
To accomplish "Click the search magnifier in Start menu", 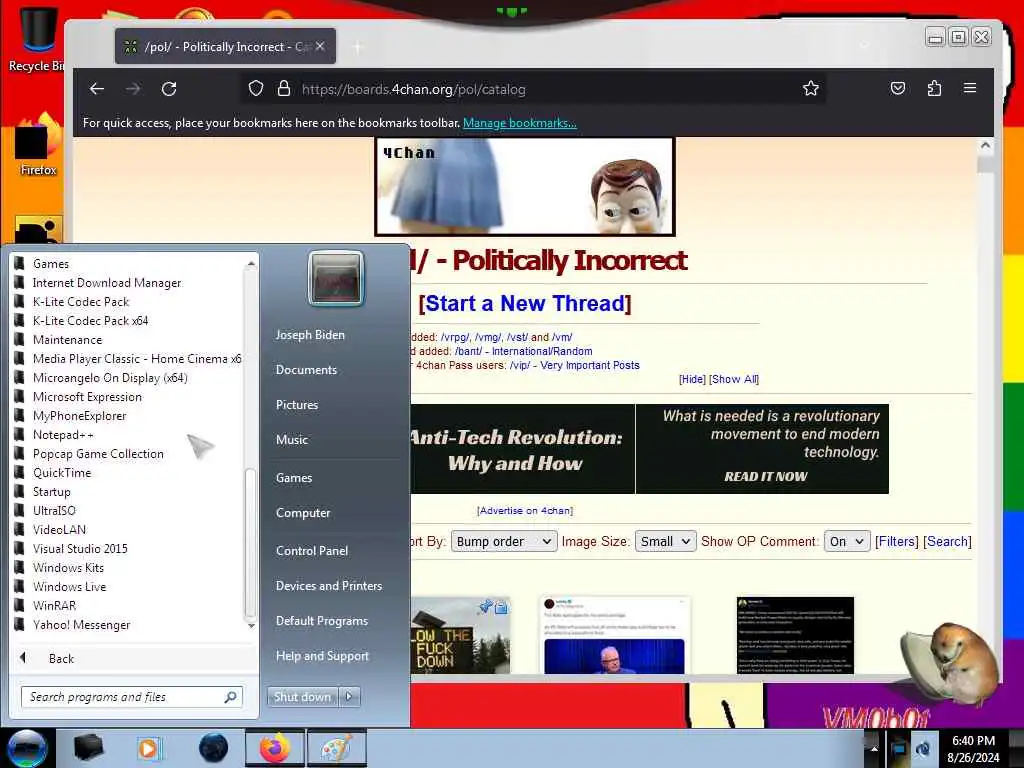I will (230, 697).
